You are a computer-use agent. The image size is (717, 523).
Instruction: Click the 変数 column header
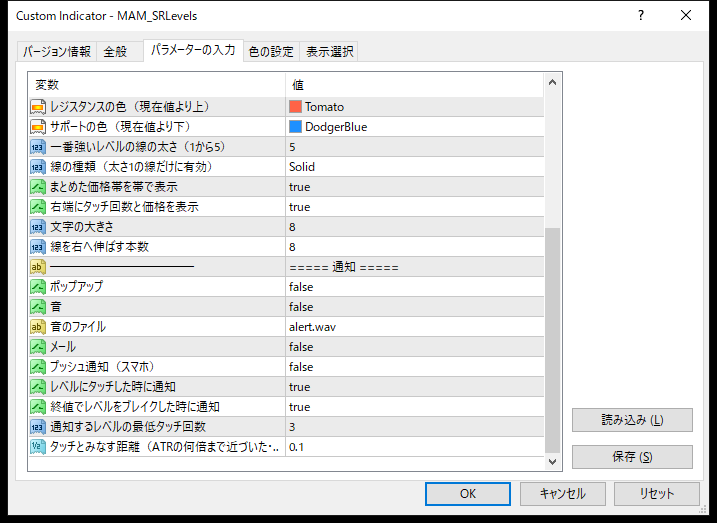157,85
